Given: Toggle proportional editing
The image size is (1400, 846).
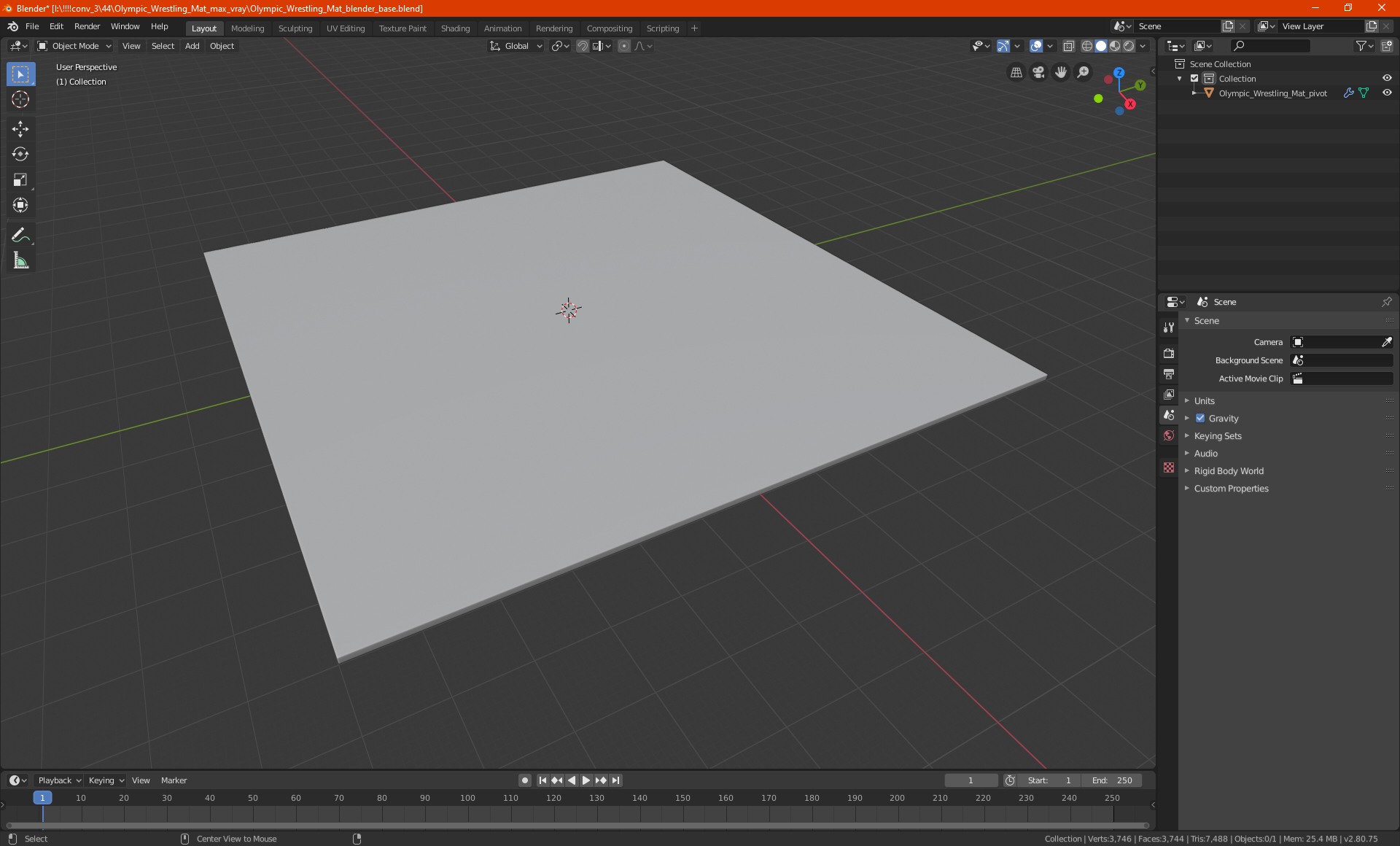Looking at the screenshot, I should (x=624, y=46).
